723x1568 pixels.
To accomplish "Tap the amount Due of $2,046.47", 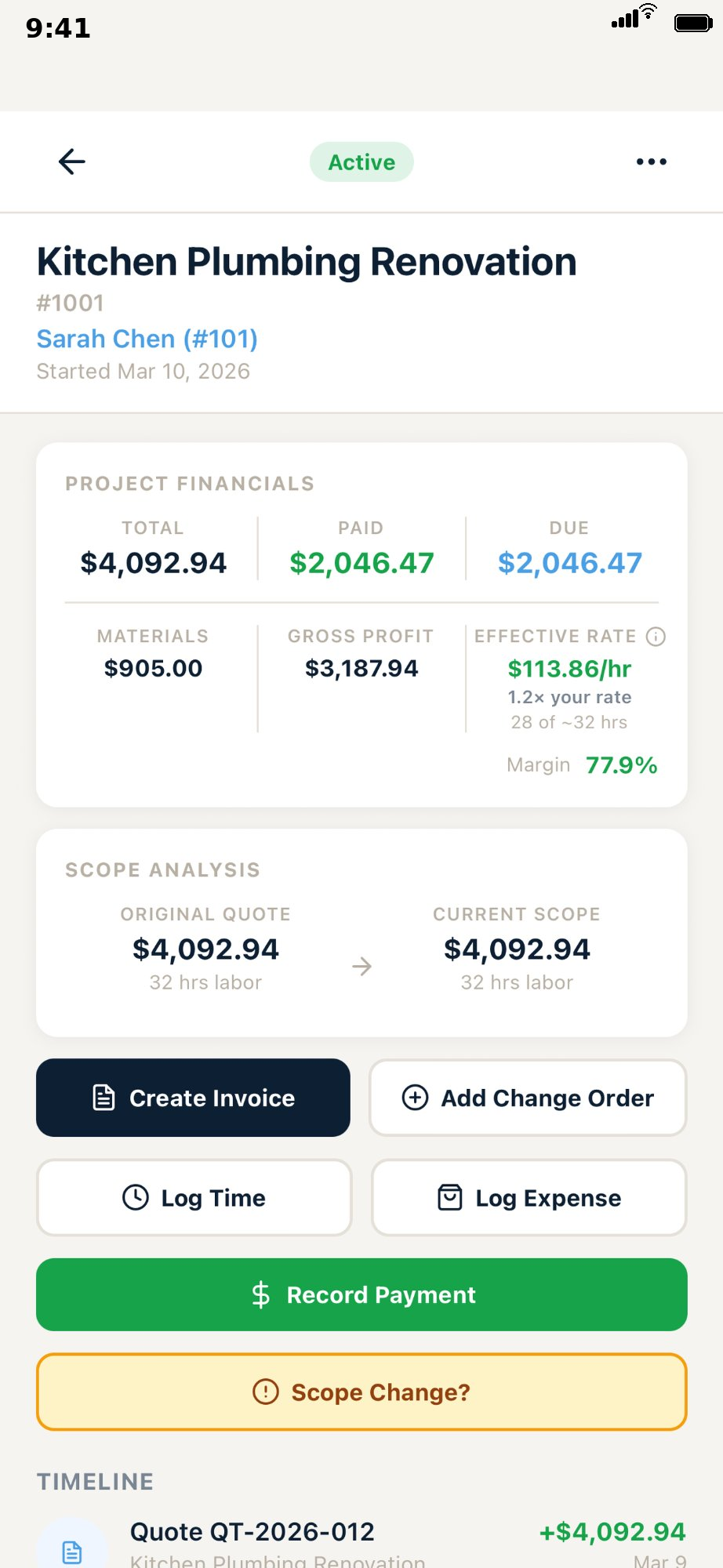I will tap(569, 561).
